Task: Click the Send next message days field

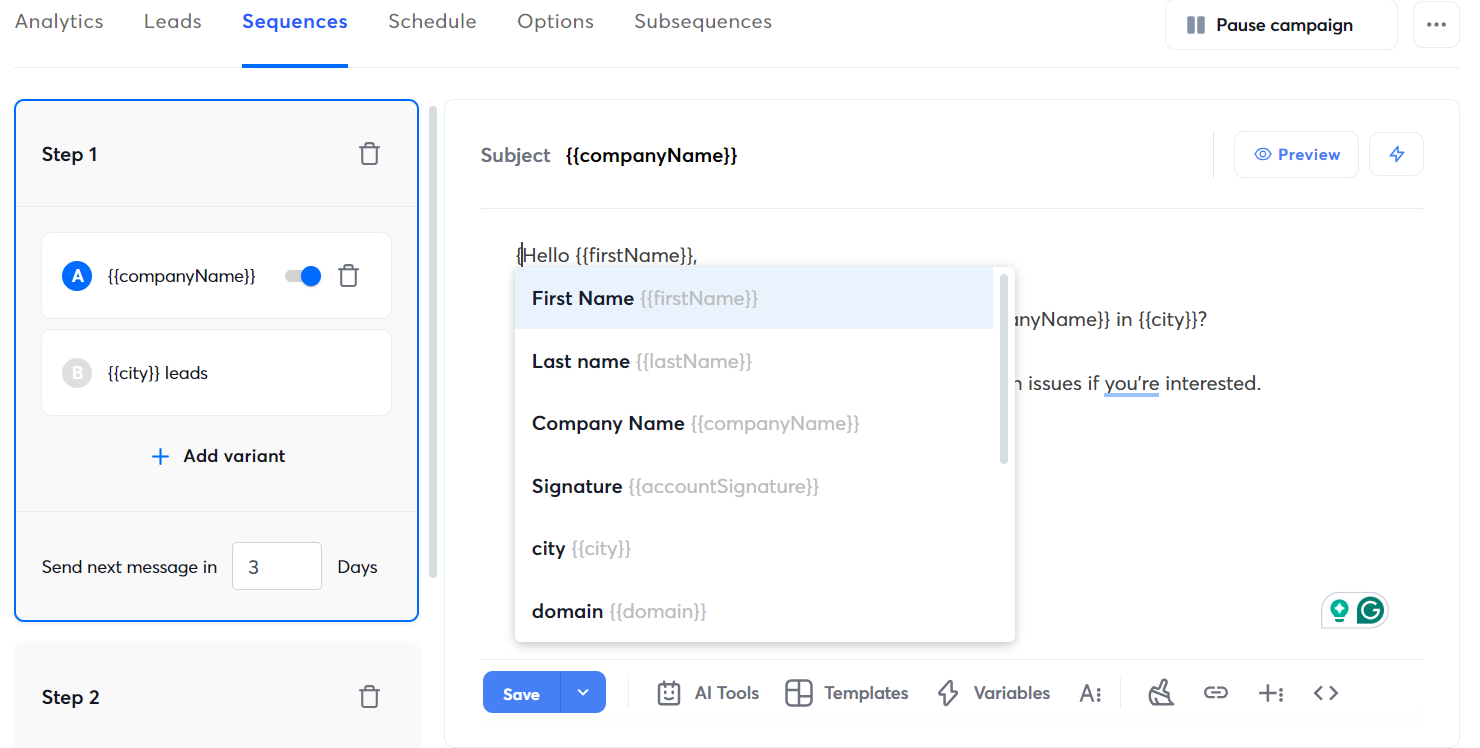Action: (x=276, y=567)
